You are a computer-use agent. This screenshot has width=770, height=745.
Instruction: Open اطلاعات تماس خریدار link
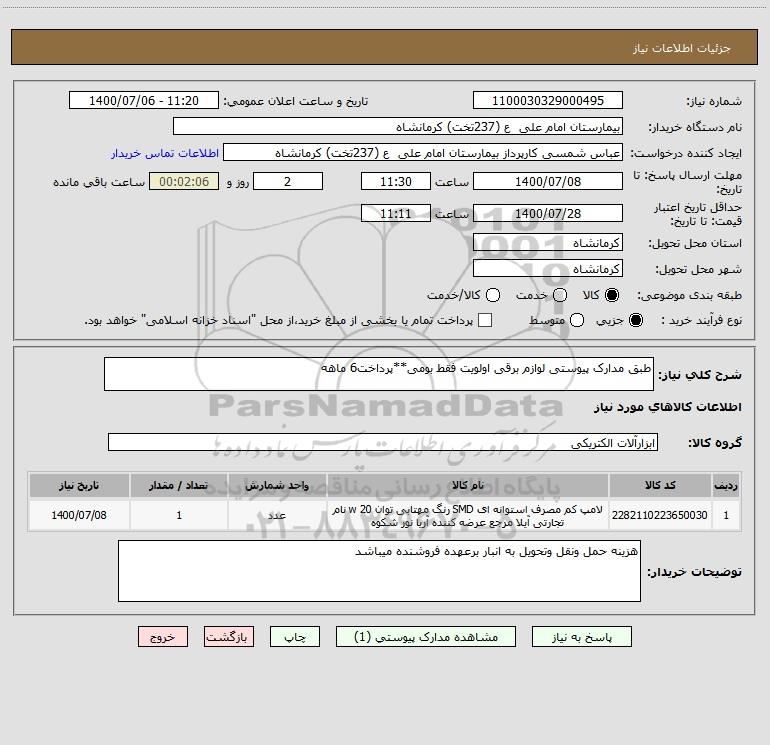[165, 153]
